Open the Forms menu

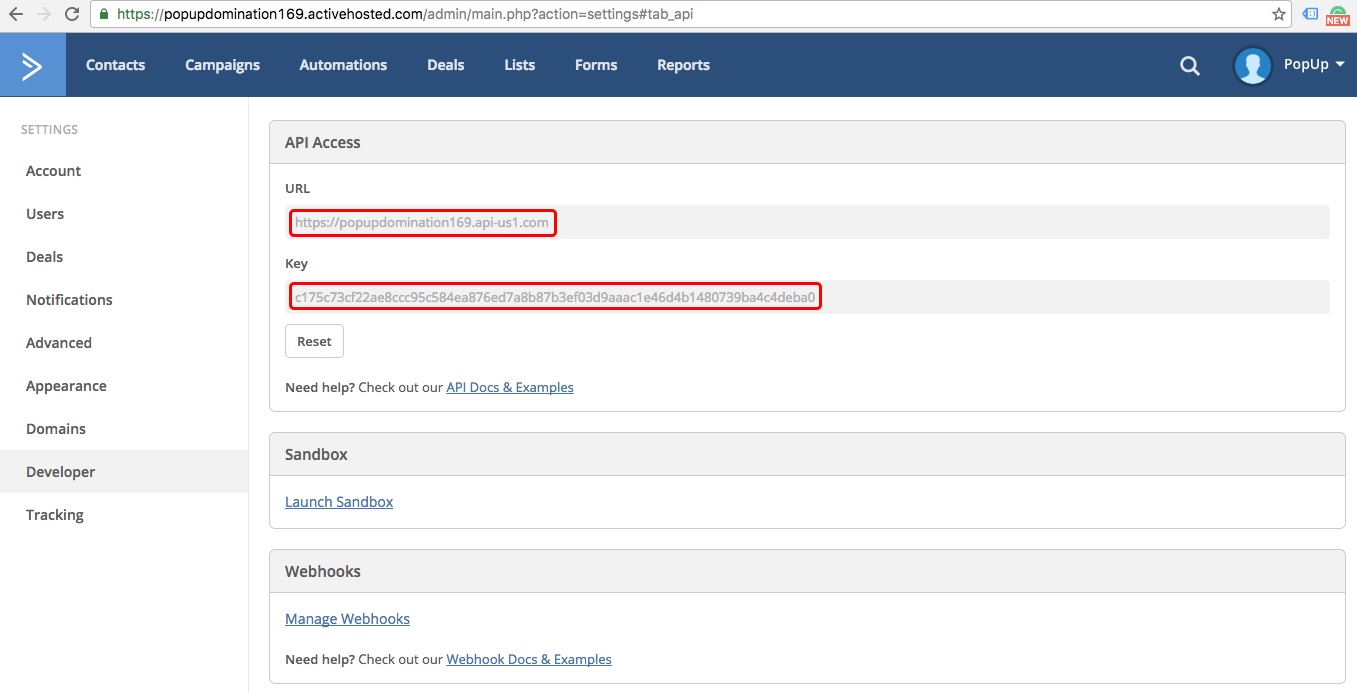[x=596, y=65]
